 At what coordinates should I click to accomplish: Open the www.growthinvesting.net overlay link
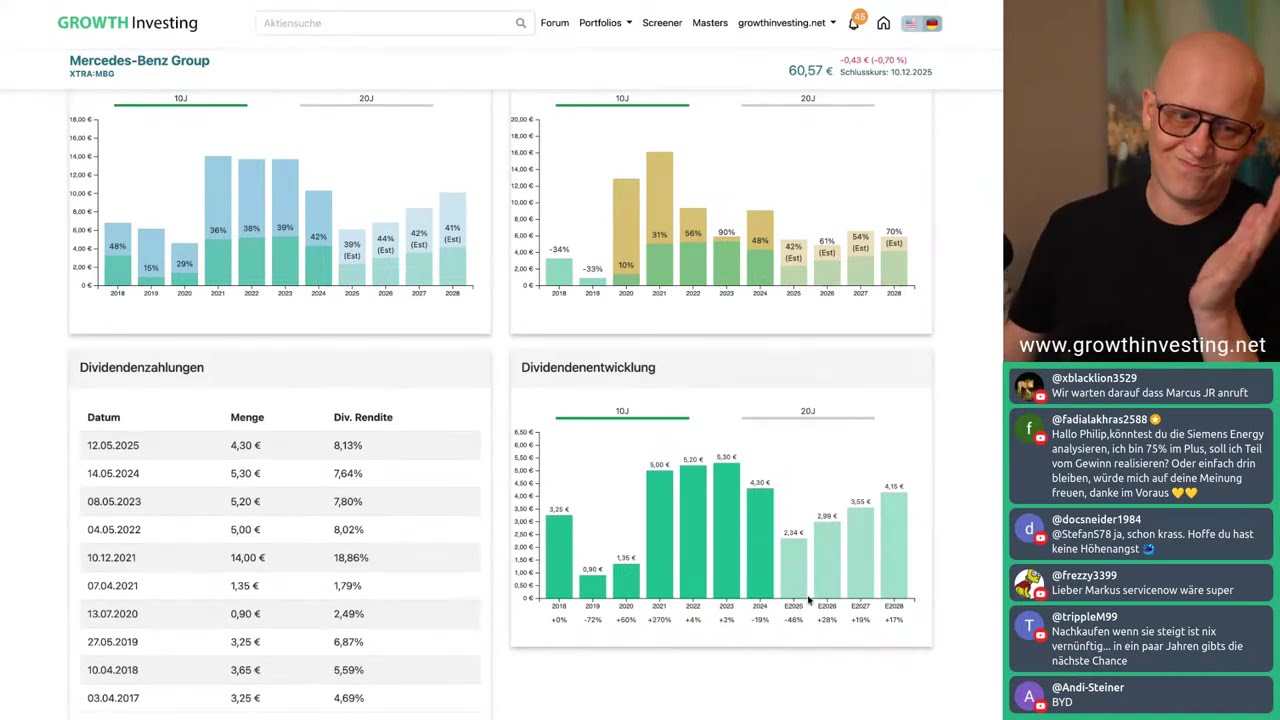(1142, 345)
